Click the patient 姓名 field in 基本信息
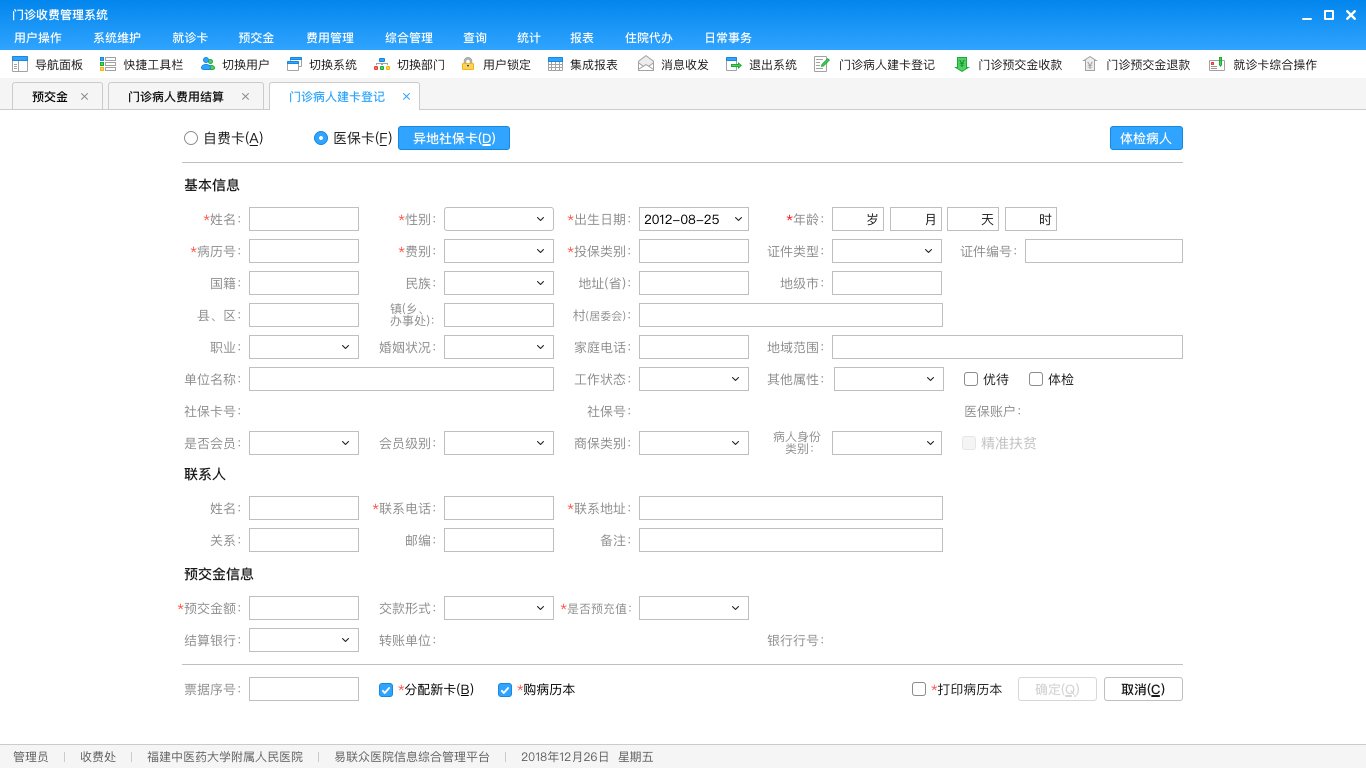 [x=304, y=219]
